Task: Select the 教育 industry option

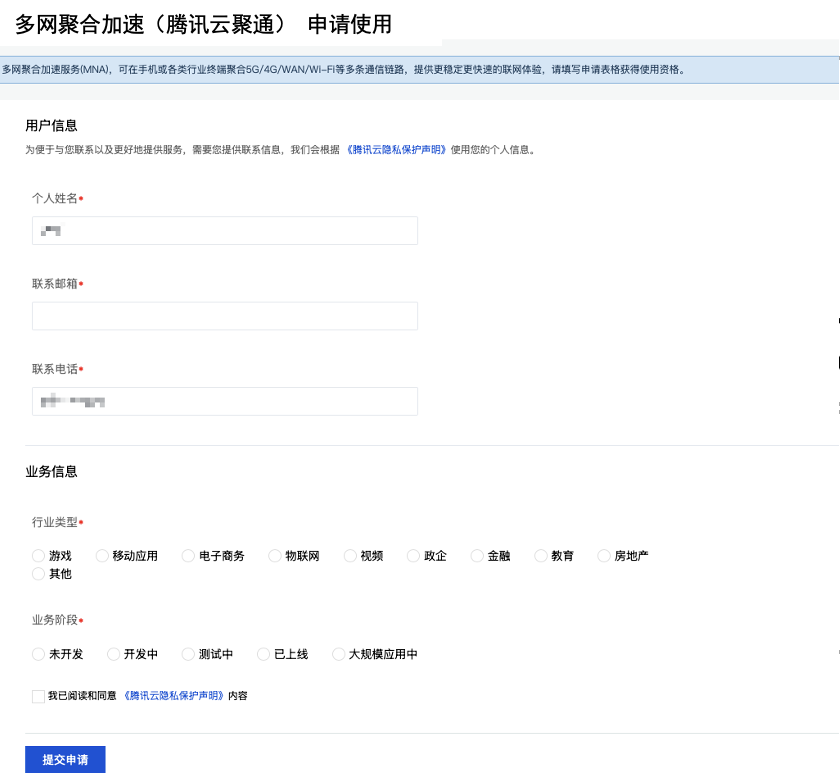Action: (541, 556)
